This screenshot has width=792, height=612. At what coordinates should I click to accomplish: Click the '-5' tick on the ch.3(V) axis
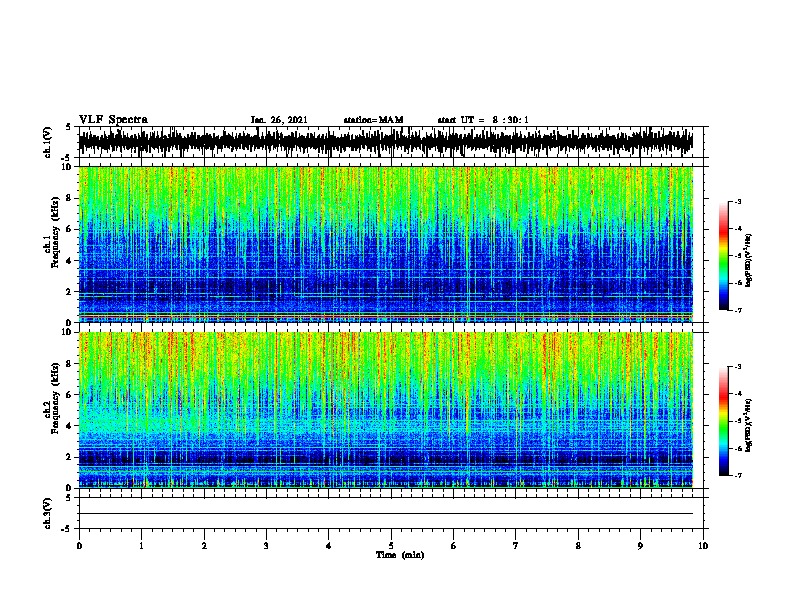pyautogui.click(x=67, y=529)
